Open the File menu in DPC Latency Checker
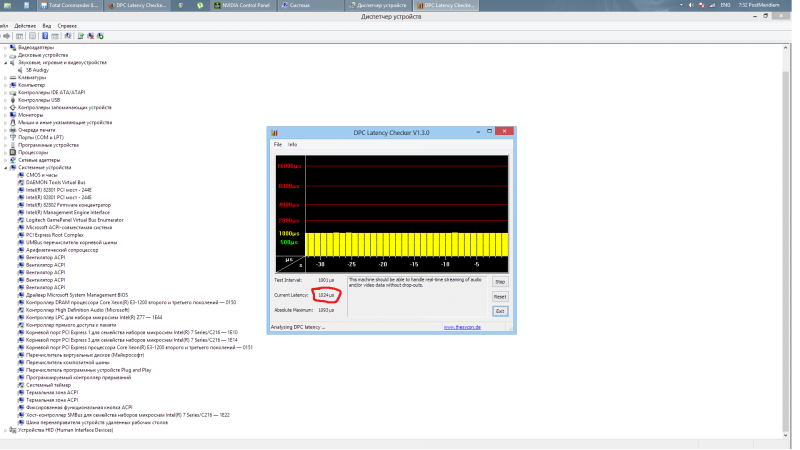Screen dimensions: 800x450 pos(279,144)
